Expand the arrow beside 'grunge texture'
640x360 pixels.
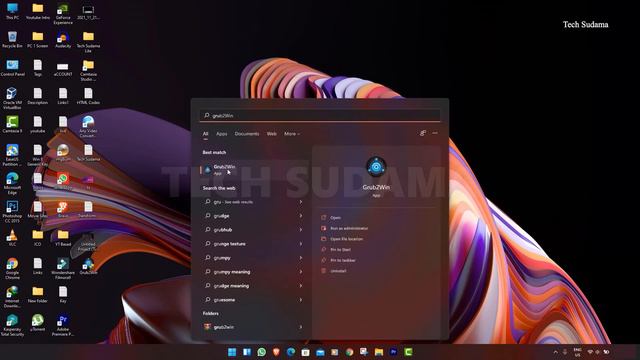(x=301, y=244)
